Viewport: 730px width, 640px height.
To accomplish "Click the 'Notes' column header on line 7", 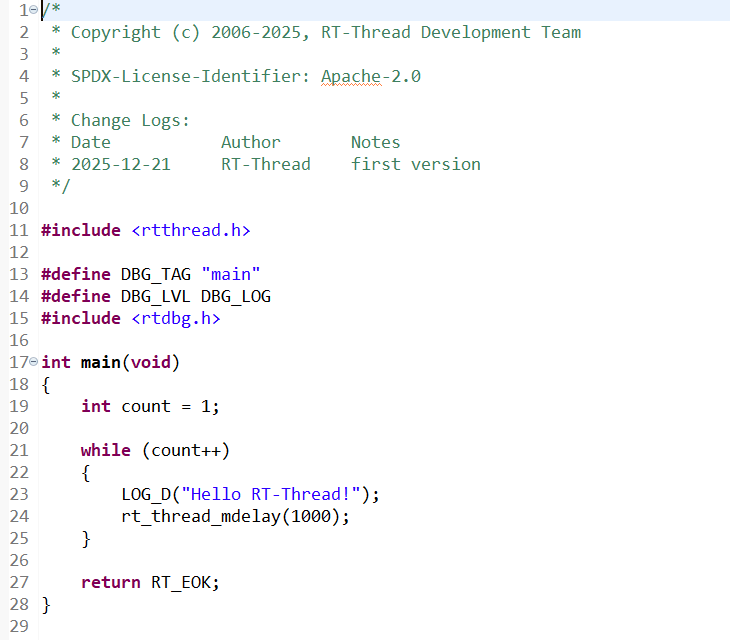I will [x=376, y=142].
